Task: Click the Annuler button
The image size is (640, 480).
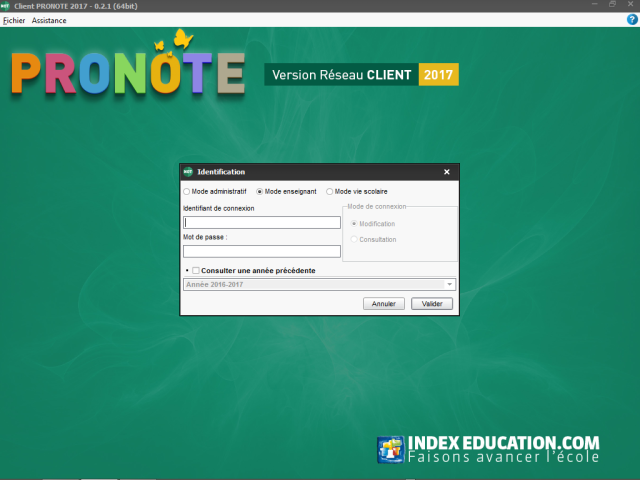Action: 384,304
